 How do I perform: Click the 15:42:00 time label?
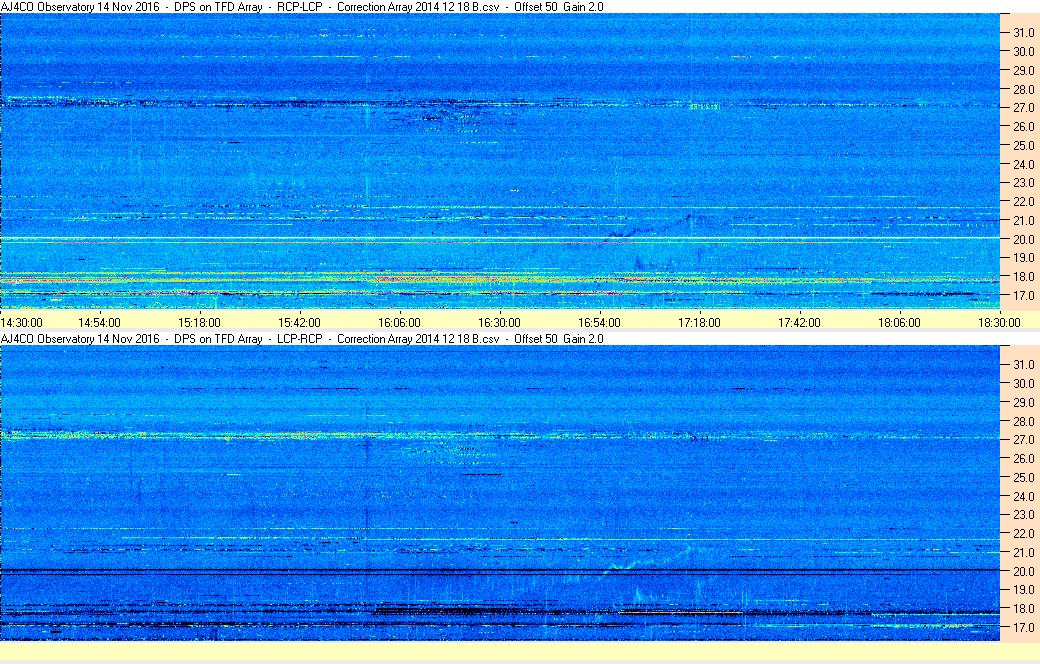pos(299,322)
